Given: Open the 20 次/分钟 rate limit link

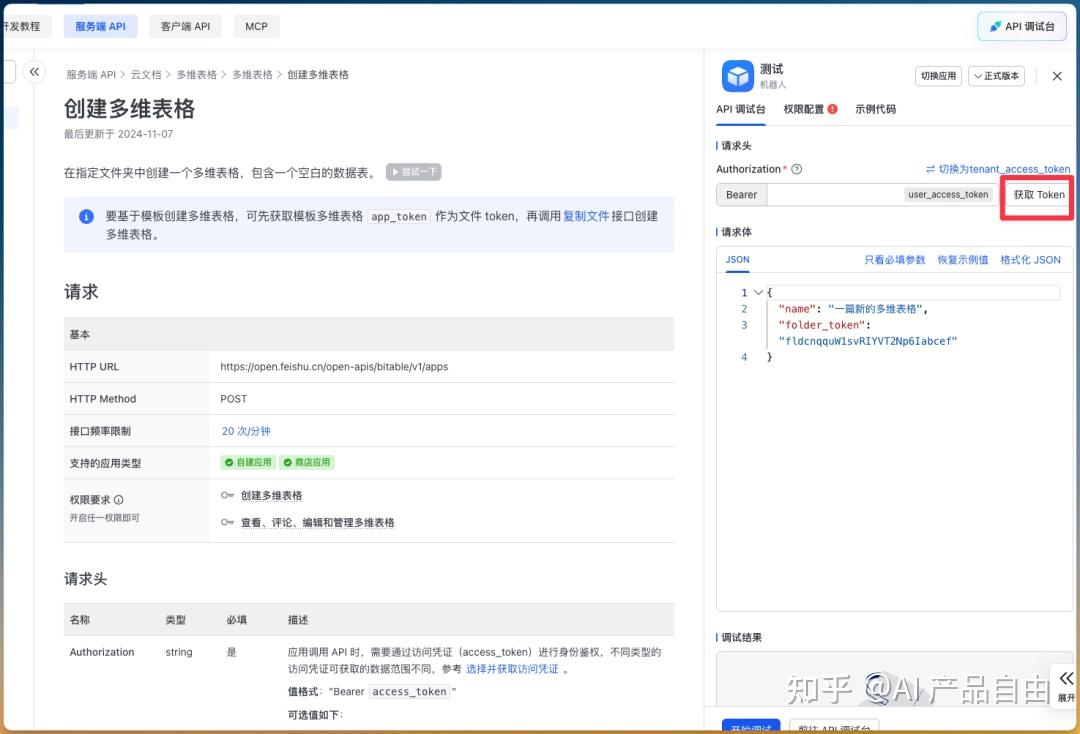Looking at the screenshot, I should click(x=246, y=431).
